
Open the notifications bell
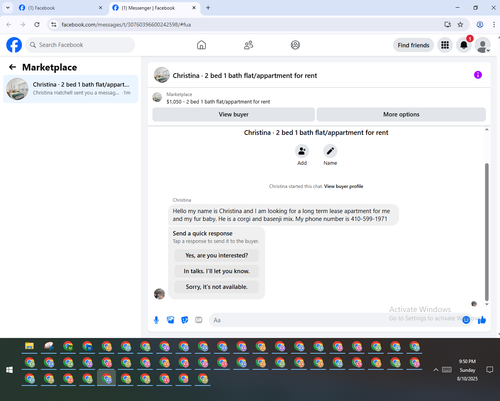pyautogui.click(x=464, y=45)
